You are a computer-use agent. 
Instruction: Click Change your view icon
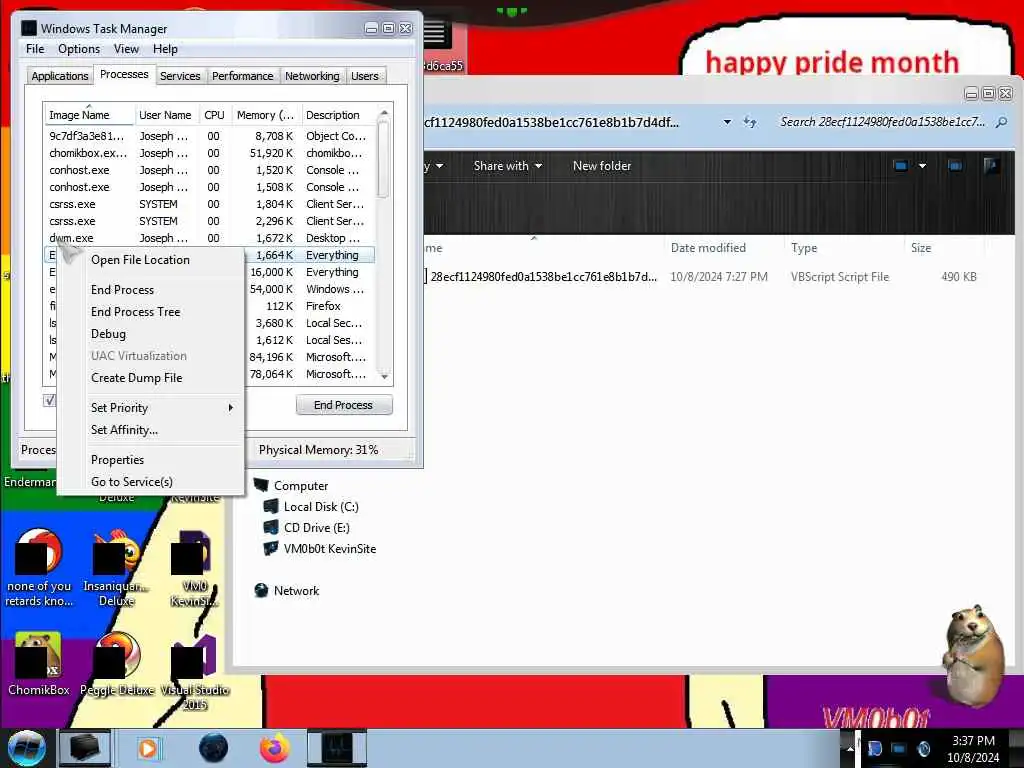[x=901, y=166]
